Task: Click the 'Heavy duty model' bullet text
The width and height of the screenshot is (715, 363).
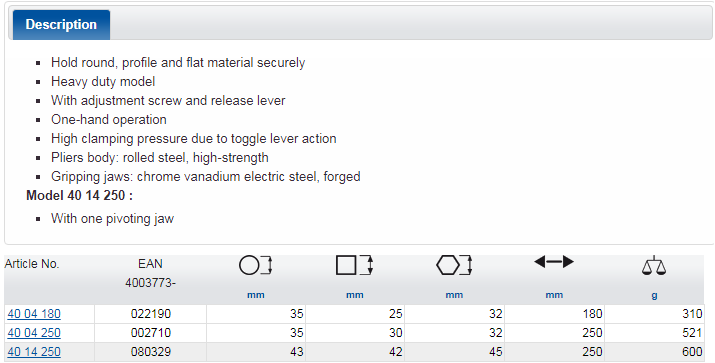Action: pyautogui.click(x=103, y=82)
